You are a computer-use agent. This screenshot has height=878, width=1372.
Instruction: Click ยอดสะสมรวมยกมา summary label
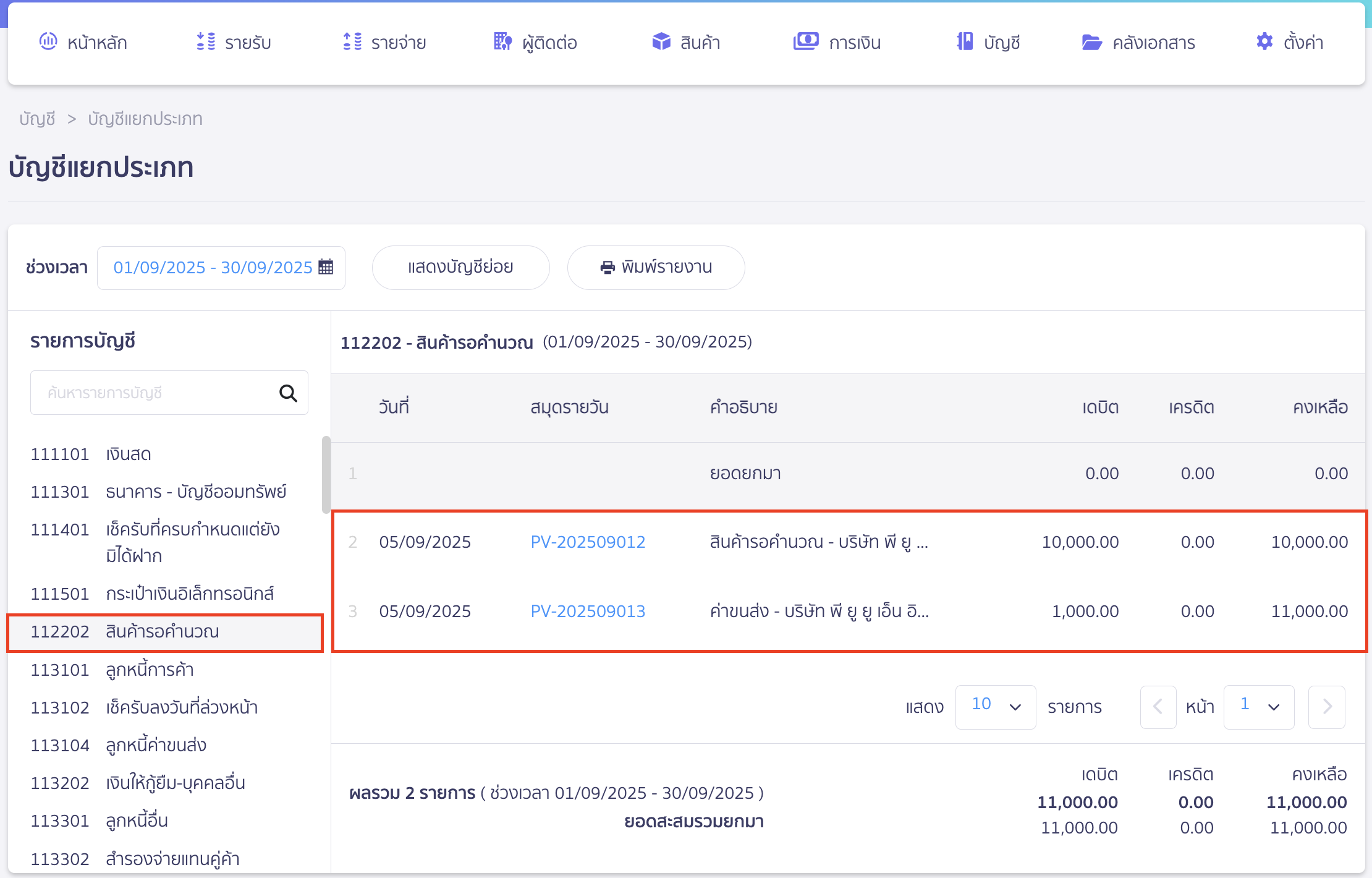[x=694, y=822]
